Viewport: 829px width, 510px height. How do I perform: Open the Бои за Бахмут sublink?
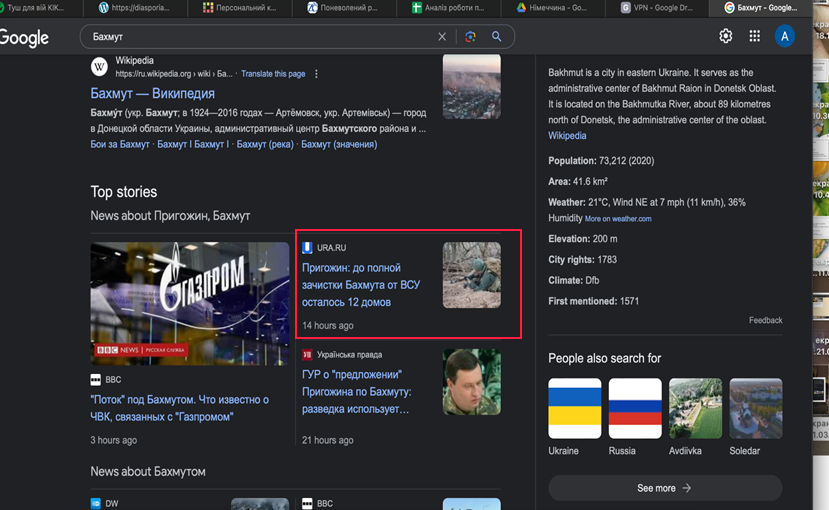(x=120, y=145)
